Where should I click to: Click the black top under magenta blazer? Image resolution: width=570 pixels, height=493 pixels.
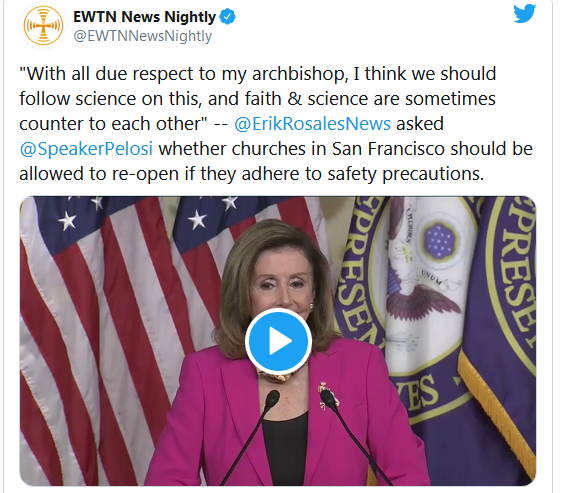coord(286,449)
